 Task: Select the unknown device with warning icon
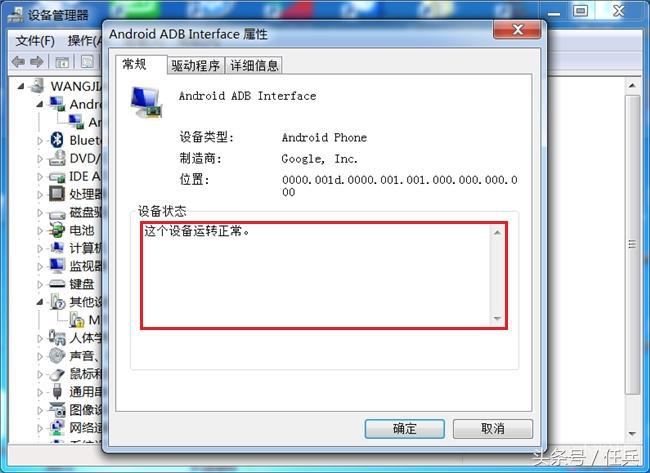77,320
